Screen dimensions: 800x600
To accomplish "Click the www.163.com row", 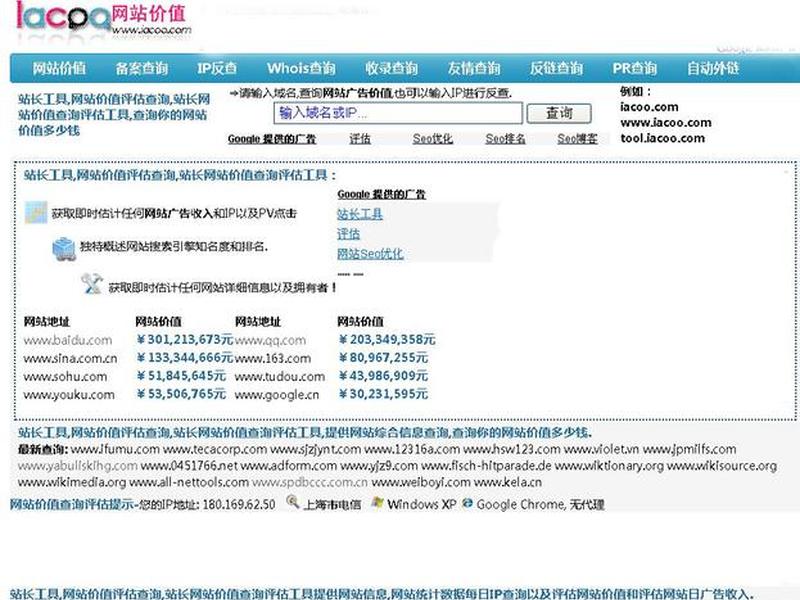I will pyautogui.click(x=273, y=358).
